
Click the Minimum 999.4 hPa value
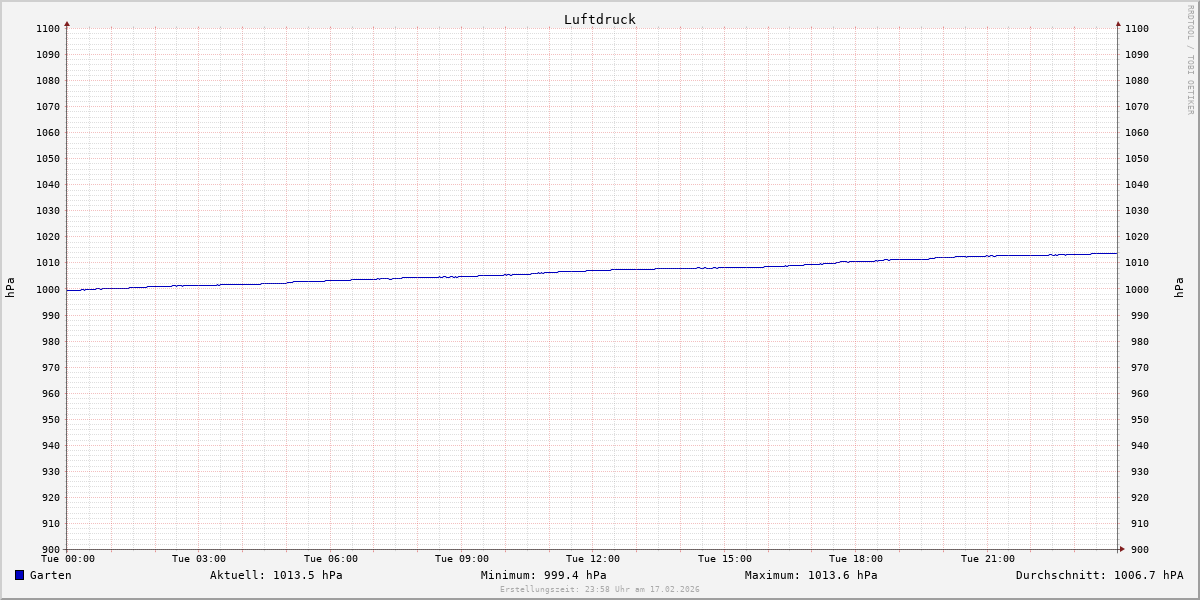coord(543,575)
